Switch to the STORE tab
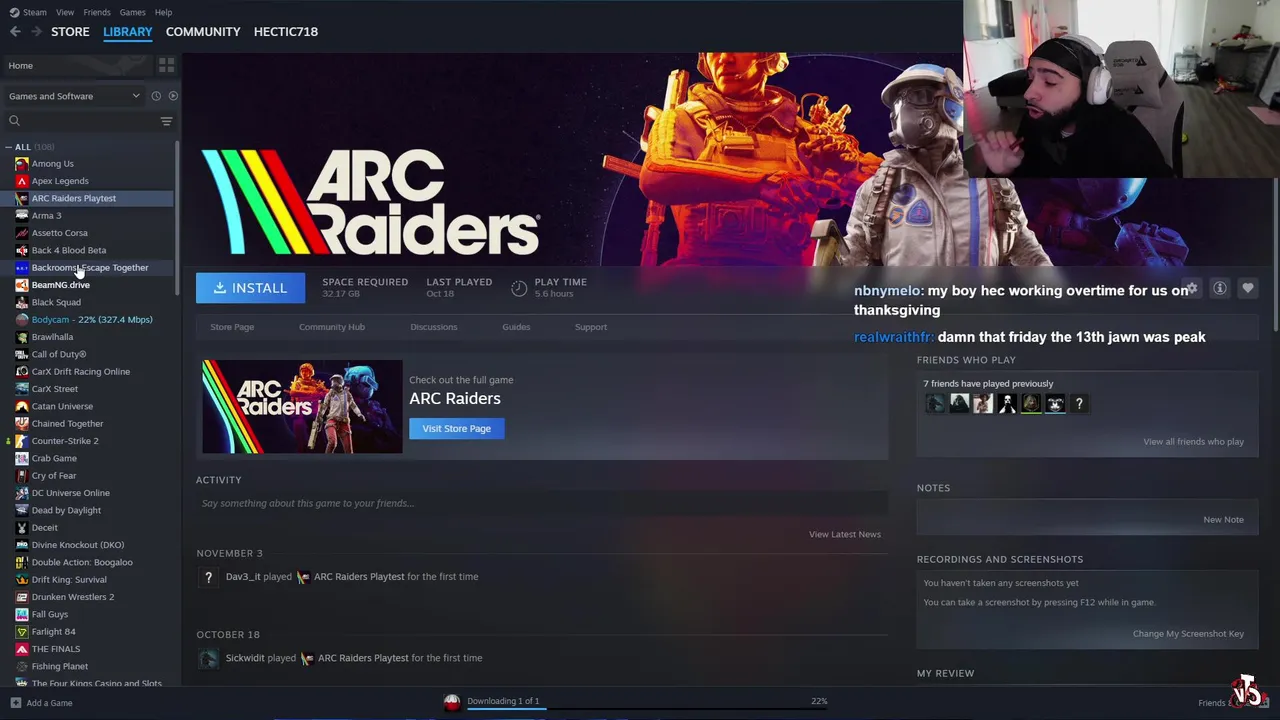The width and height of the screenshot is (1280, 720). pos(70,32)
